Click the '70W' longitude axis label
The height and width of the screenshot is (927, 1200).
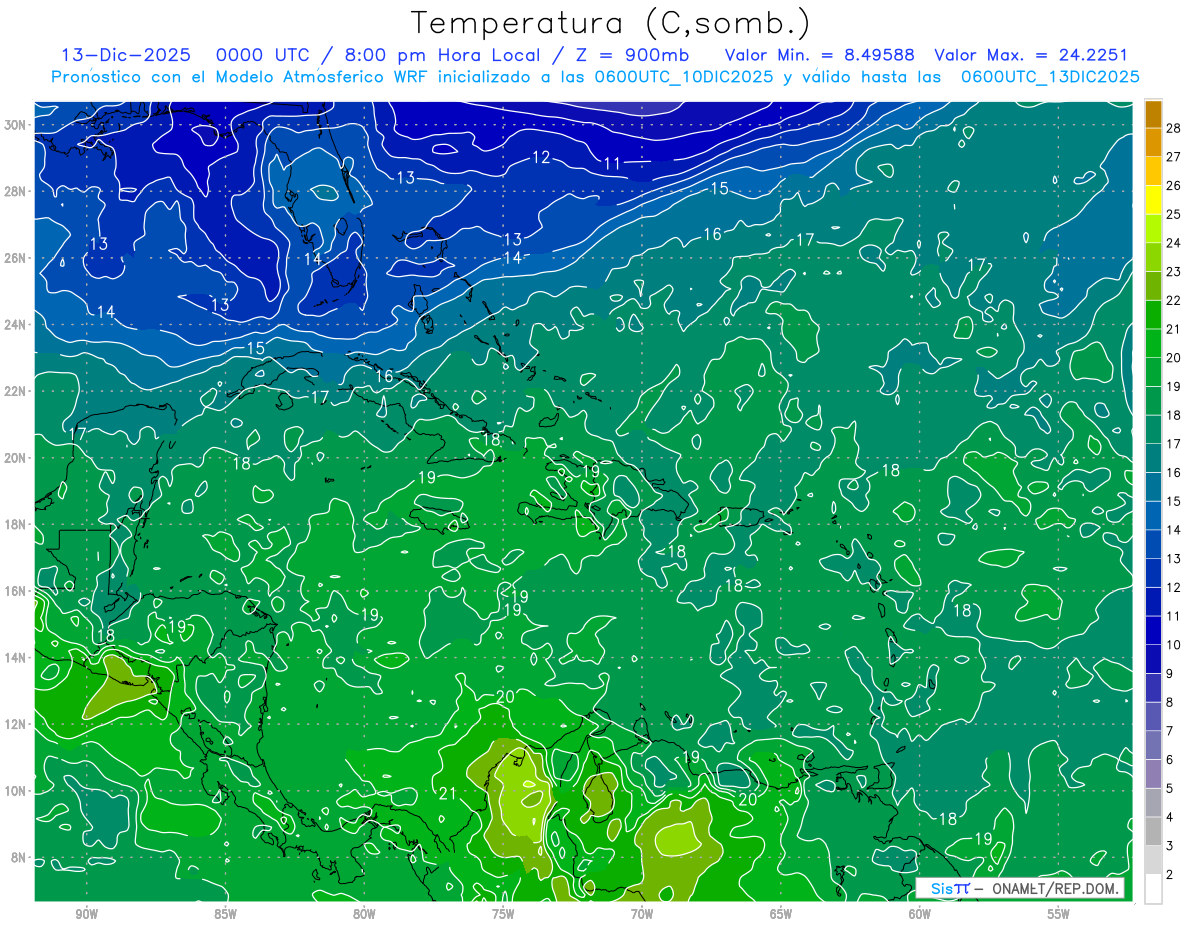pyautogui.click(x=642, y=914)
